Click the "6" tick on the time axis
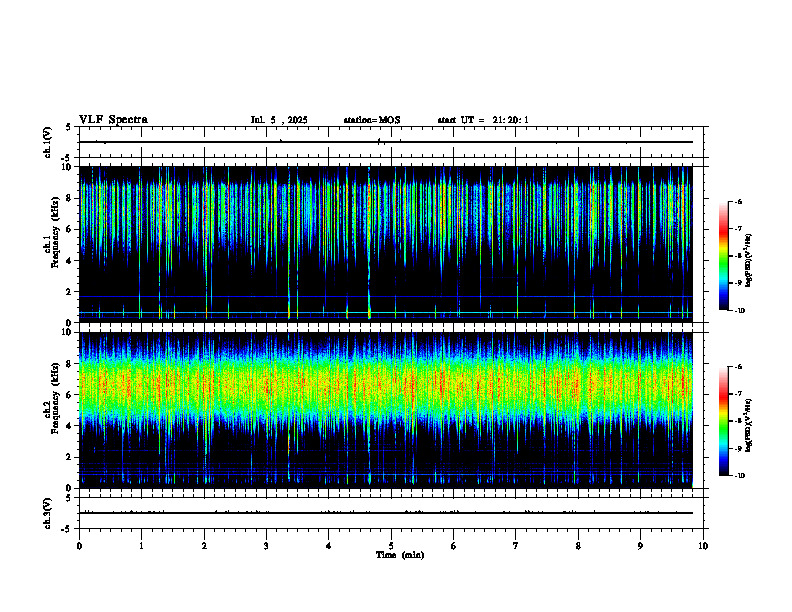This screenshot has height=612, width=792. (x=454, y=546)
